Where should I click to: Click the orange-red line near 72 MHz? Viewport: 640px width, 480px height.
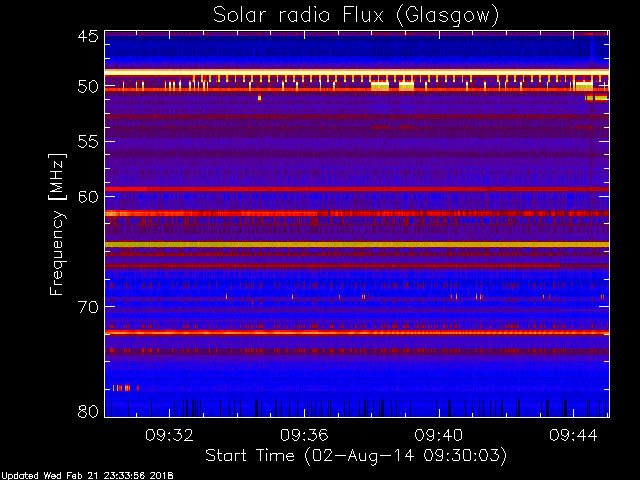[357, 333]
